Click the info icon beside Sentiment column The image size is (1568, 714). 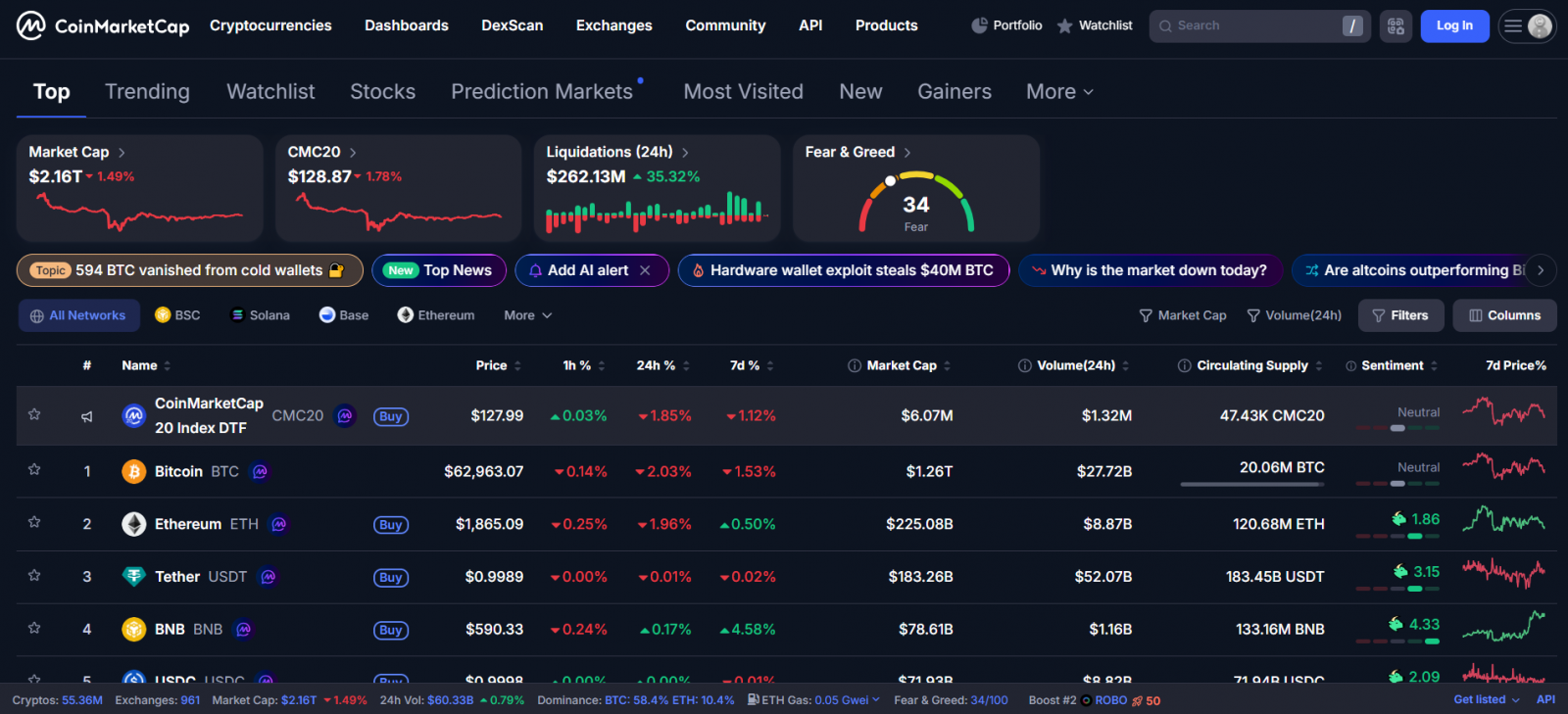click(1351, 366)
